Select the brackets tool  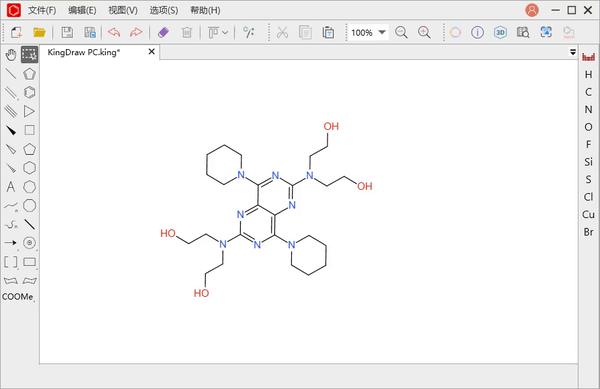[11, 262]
